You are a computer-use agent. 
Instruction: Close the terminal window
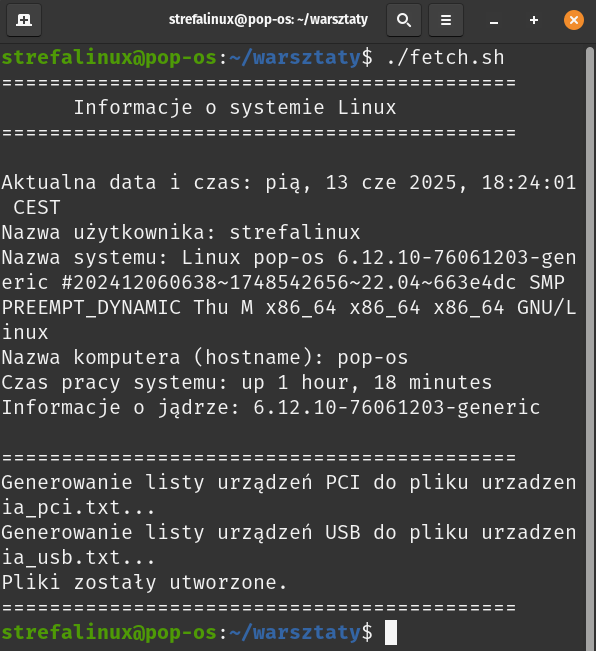(574, 20)
